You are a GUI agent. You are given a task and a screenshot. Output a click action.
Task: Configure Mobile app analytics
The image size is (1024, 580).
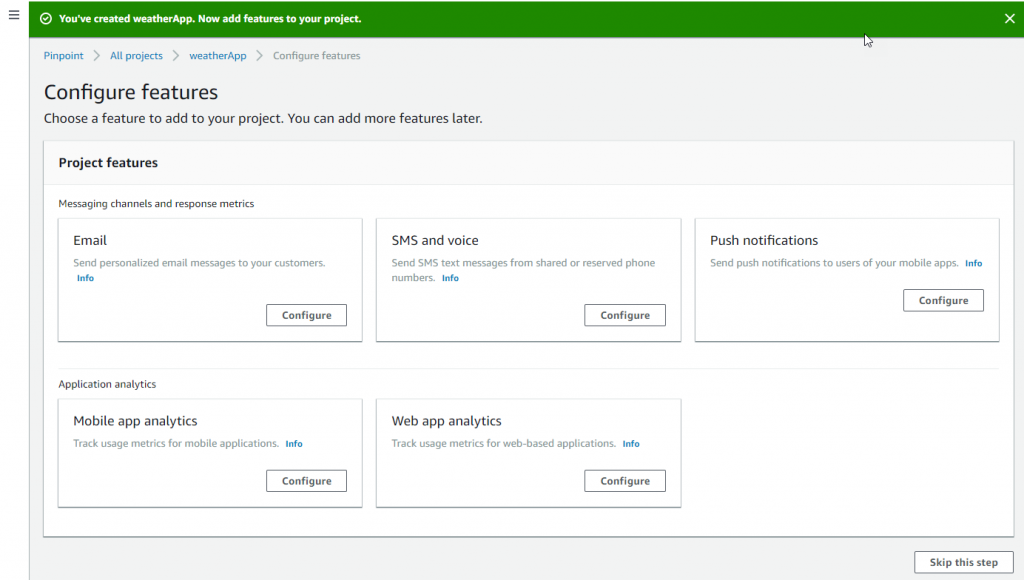click(x=306, y=480)
